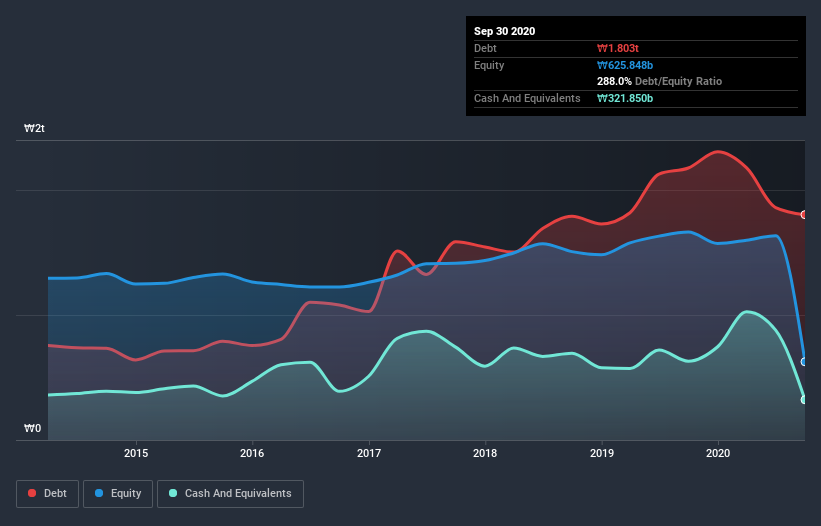This screenshot has height=526, width=821.
Task: Click the ₩321.850b cash value
Action: pos(625,98)
